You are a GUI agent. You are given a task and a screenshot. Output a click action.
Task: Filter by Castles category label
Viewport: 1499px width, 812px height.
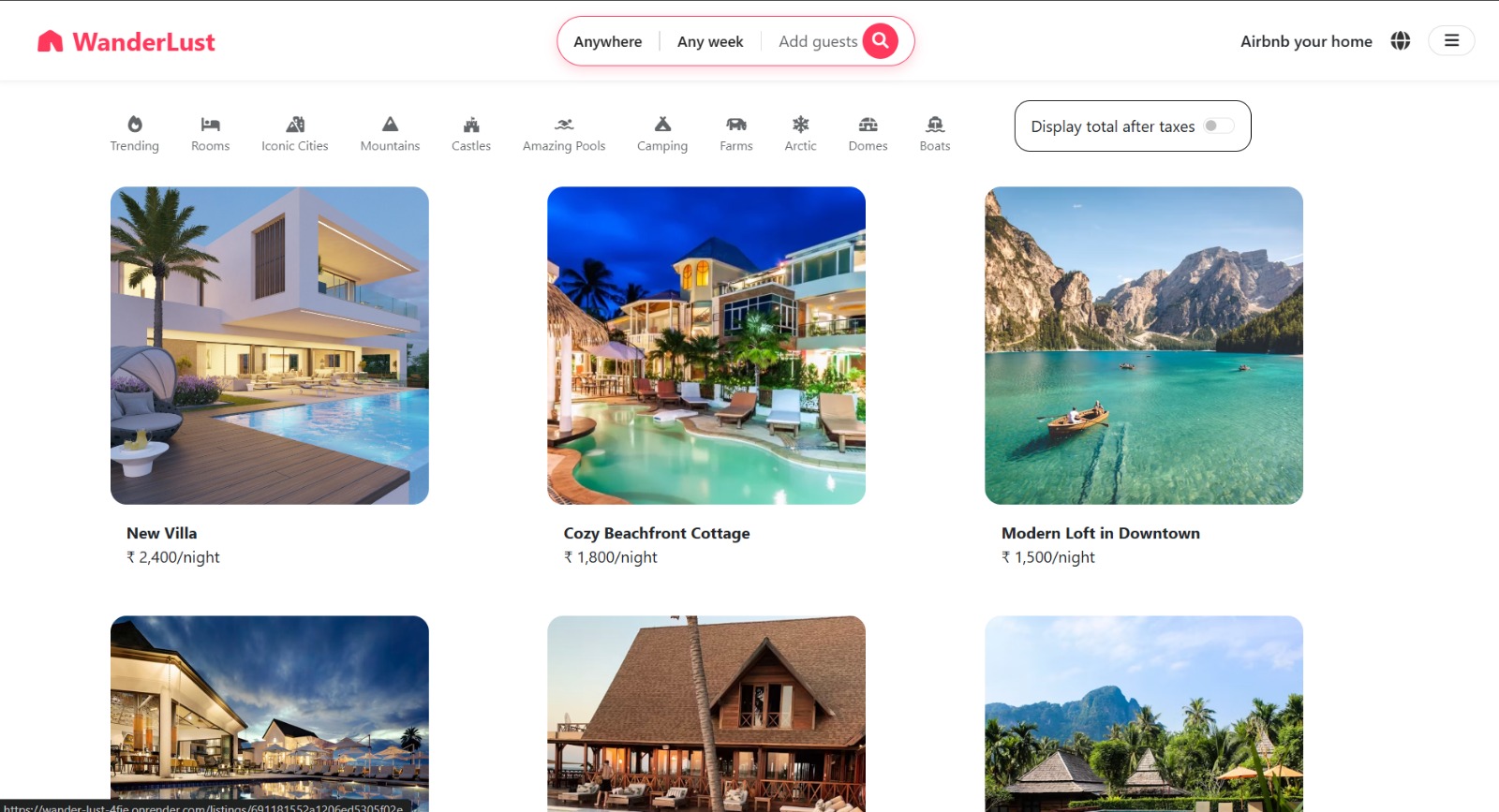pos(471,146)
